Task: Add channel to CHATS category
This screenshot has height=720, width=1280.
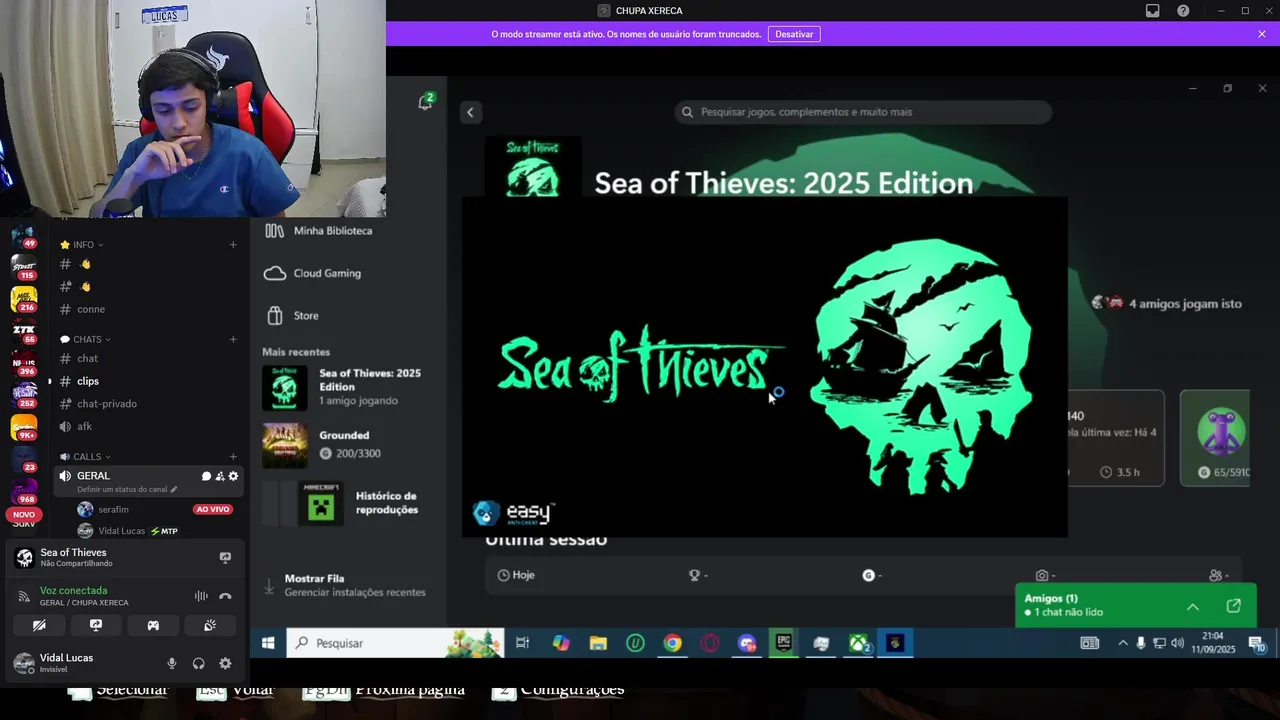Action: tap(233, 340)
